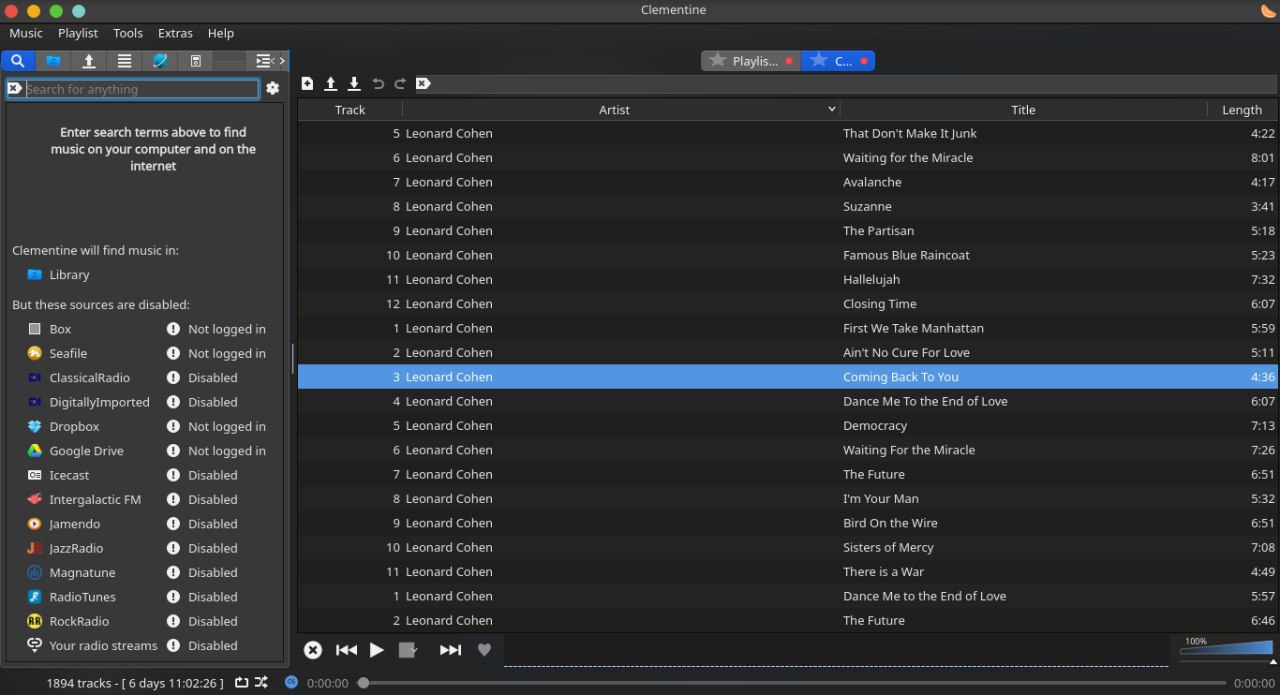The width and height of the screenshot is (1280, 695).
Task: Click the Google Drive source icon
Action: coord(34,451)
